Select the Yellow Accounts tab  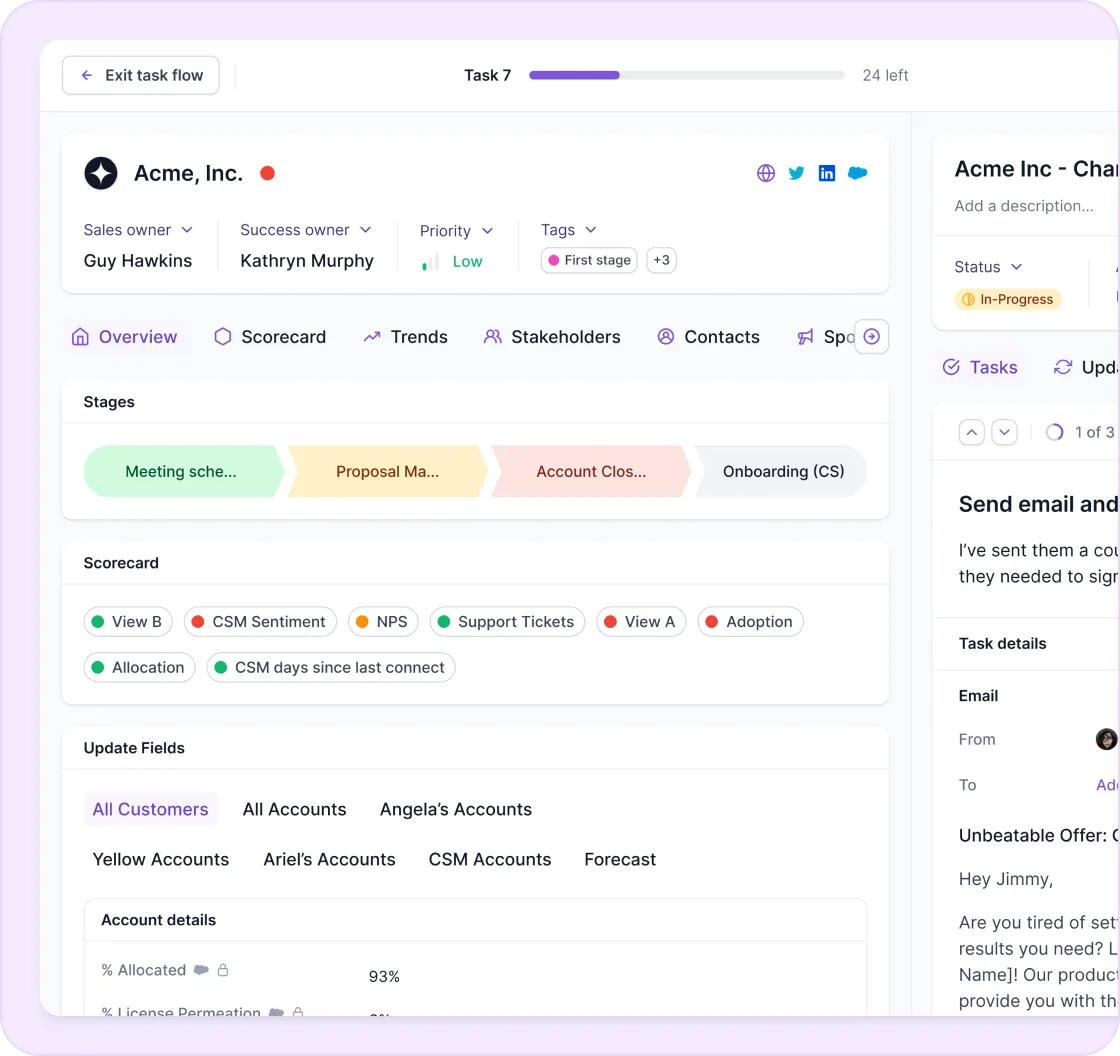[161, 860]
